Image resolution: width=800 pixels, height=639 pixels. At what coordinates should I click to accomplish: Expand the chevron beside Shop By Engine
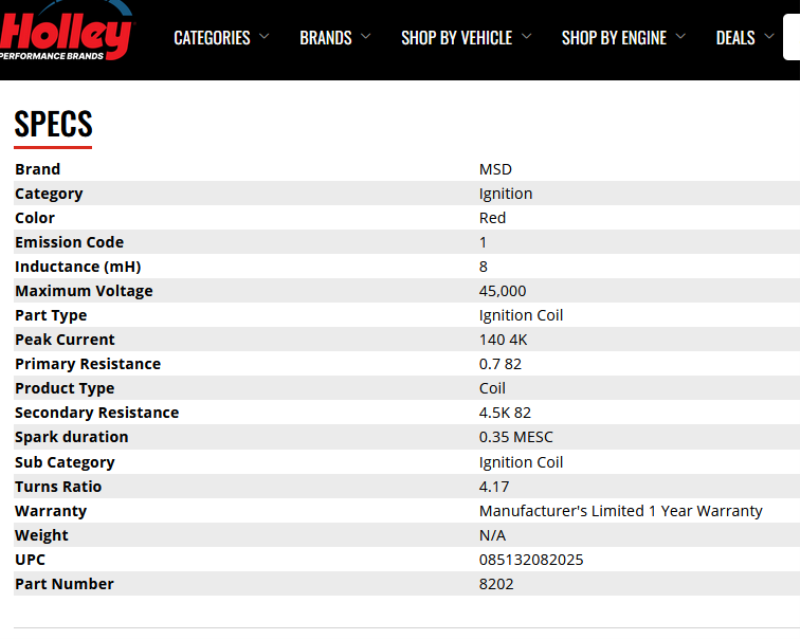click(681, 36)
